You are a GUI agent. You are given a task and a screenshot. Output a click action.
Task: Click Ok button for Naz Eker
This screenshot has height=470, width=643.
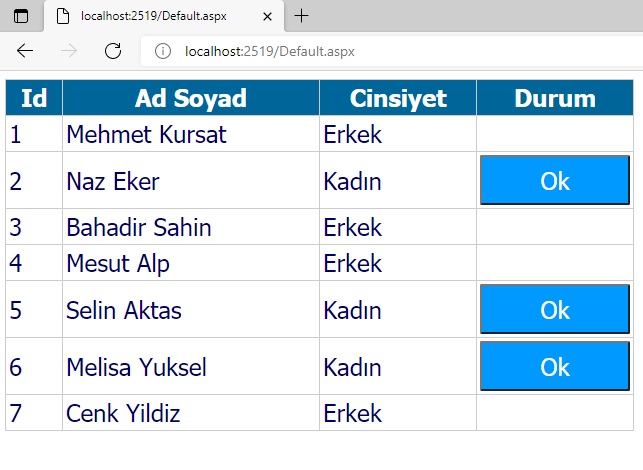coord(555,180)
